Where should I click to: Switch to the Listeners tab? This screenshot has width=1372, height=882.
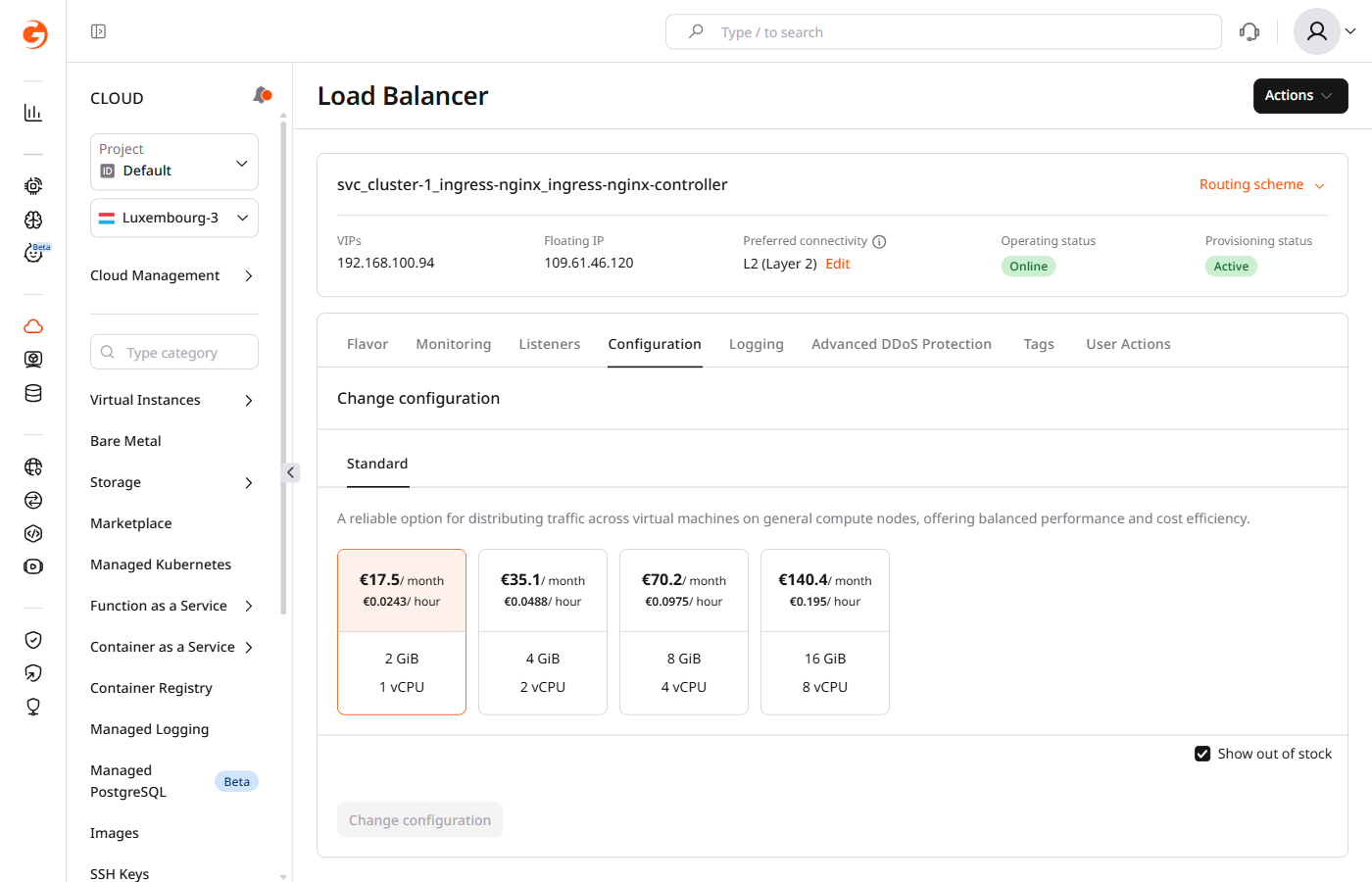click(550, 344)
